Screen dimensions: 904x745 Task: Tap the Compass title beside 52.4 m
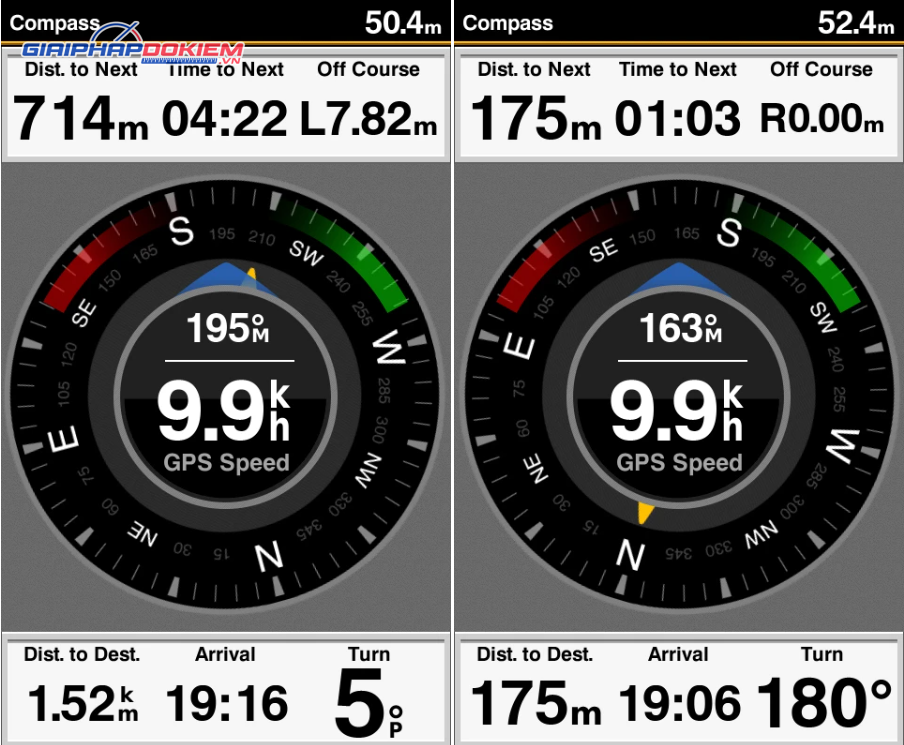pos(507,23)
